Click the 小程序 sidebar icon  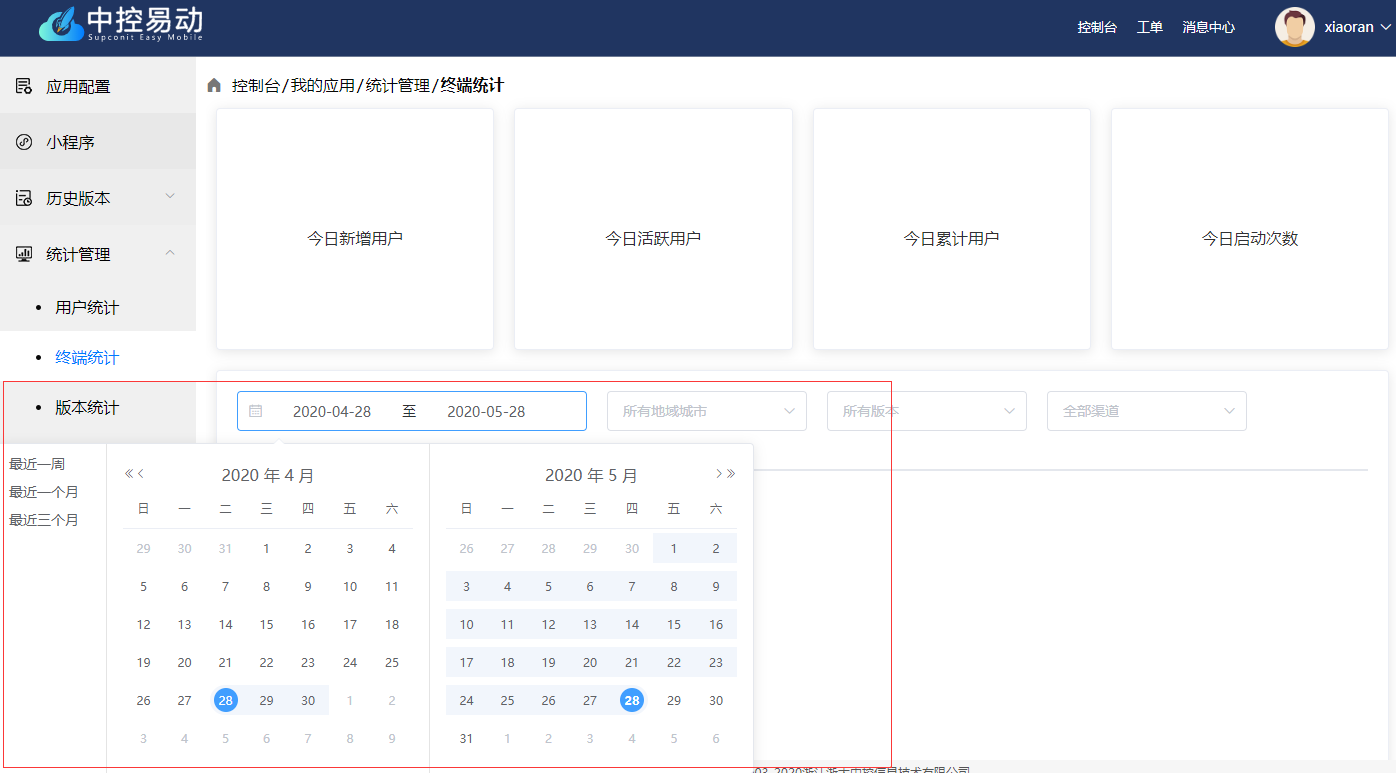coord(24,142)
